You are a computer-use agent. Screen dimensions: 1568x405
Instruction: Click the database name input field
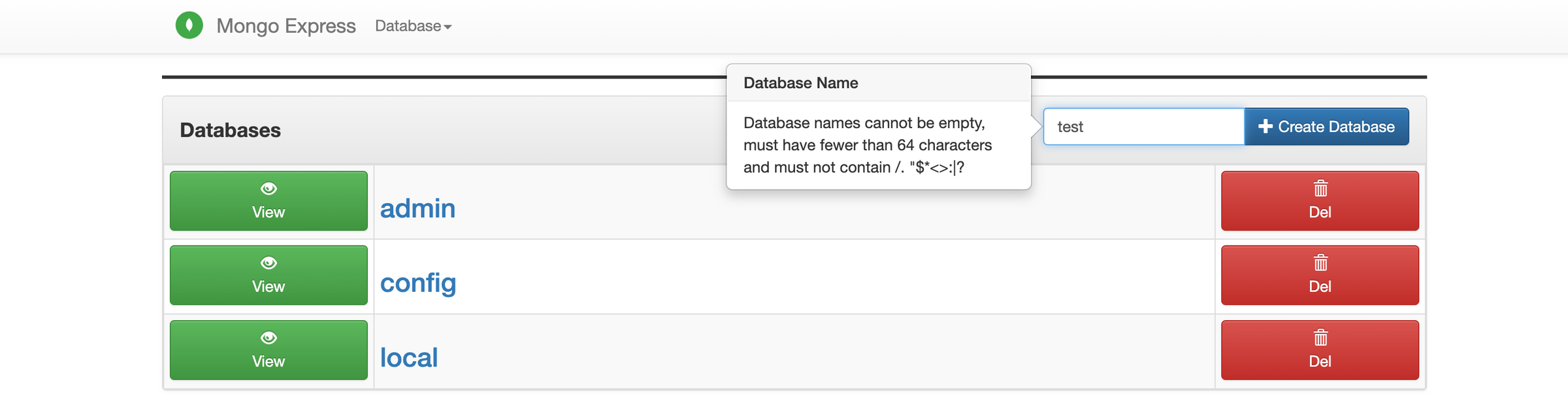coord(1144,127)
